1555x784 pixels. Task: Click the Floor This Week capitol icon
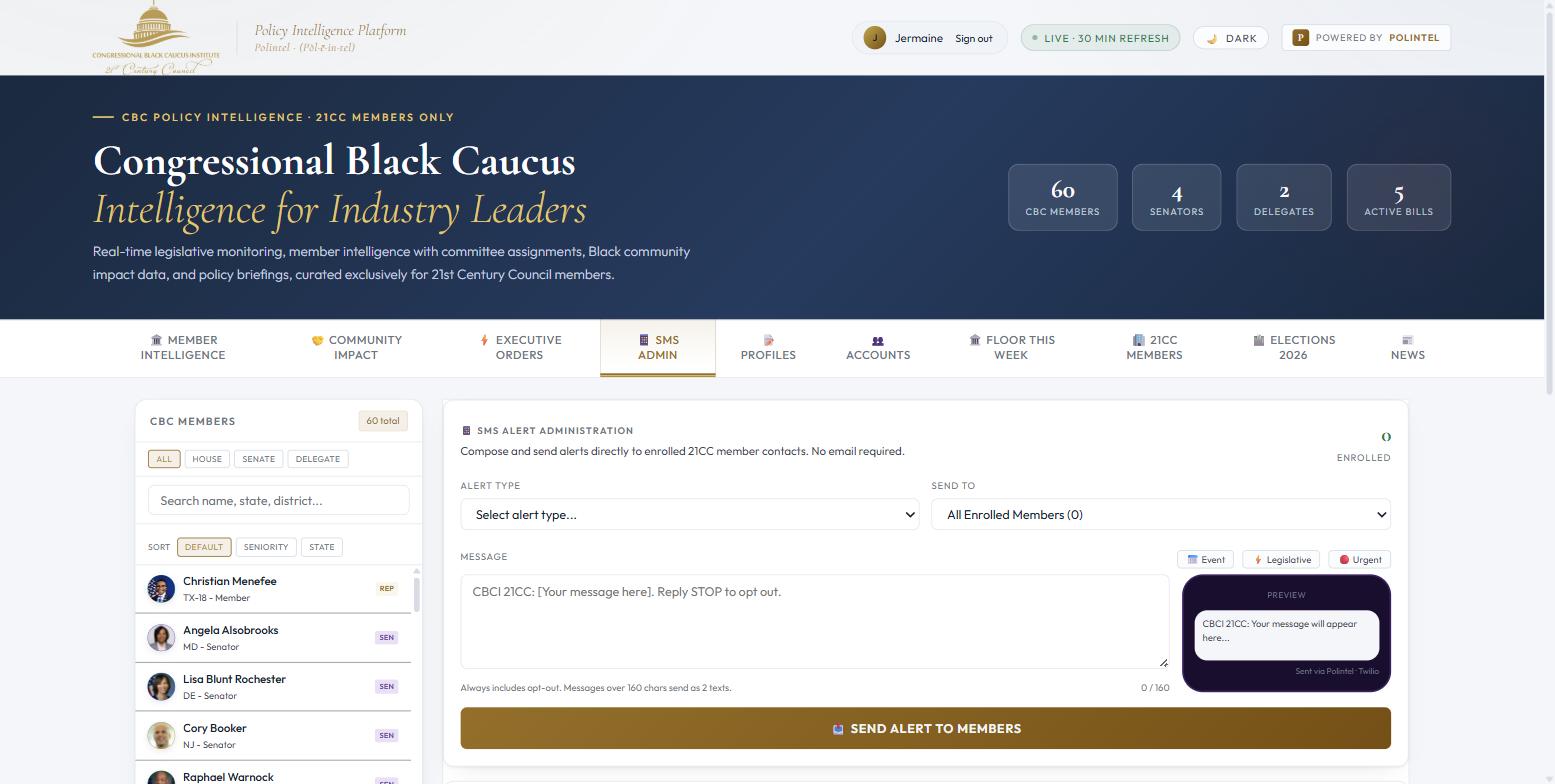pos(975,340)
